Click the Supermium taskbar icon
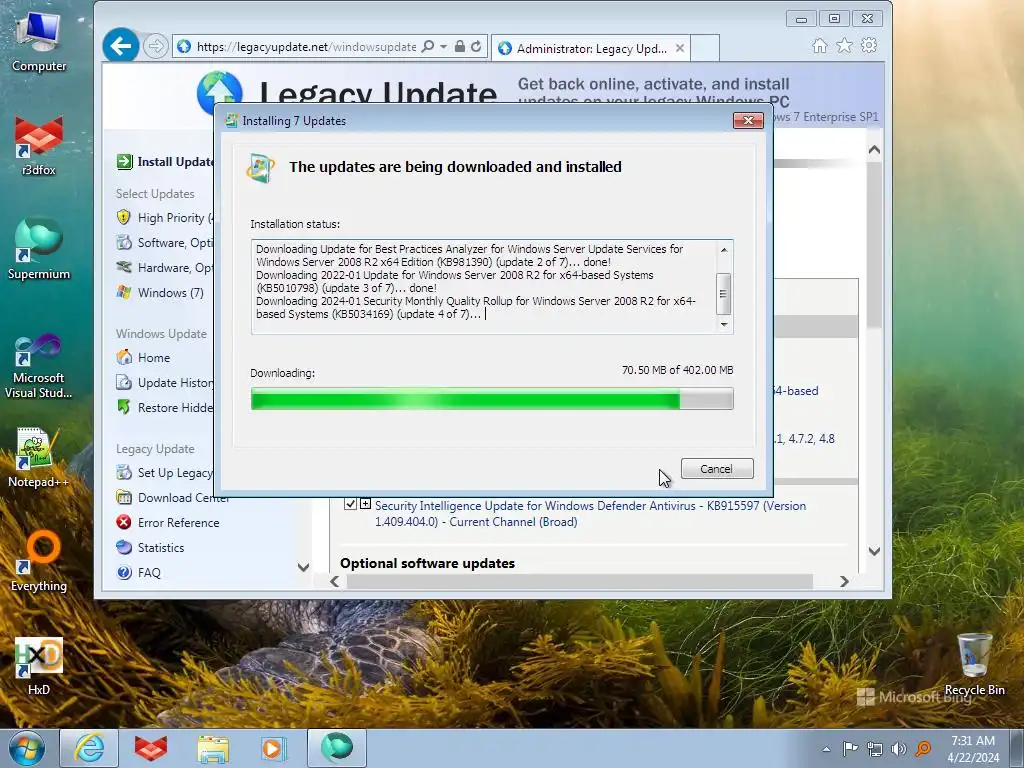Screen dimensions: 1024x768 pos(337,748)
